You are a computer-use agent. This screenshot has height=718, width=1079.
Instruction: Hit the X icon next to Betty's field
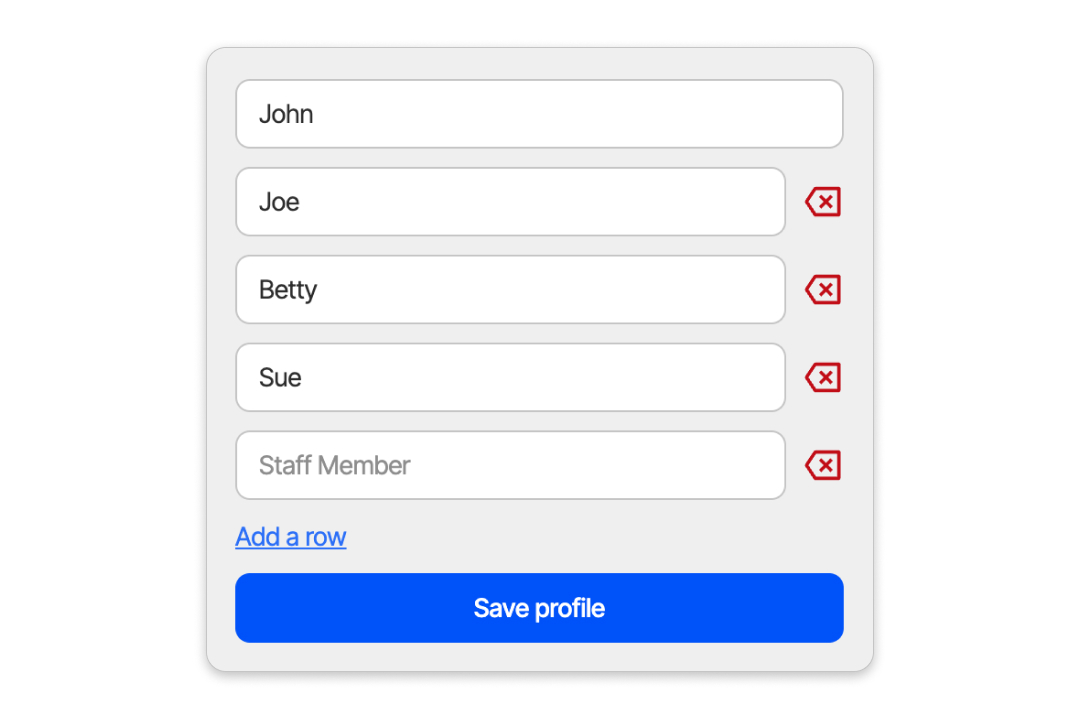point(823,289)
